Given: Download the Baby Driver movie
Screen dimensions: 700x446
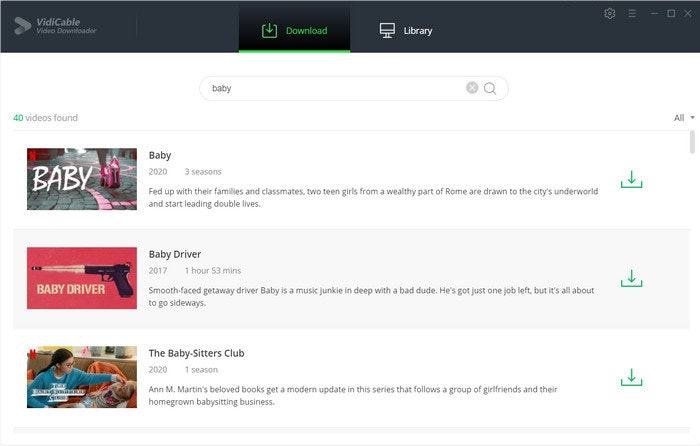Looking at the screenshot, I should coord(631,278).
